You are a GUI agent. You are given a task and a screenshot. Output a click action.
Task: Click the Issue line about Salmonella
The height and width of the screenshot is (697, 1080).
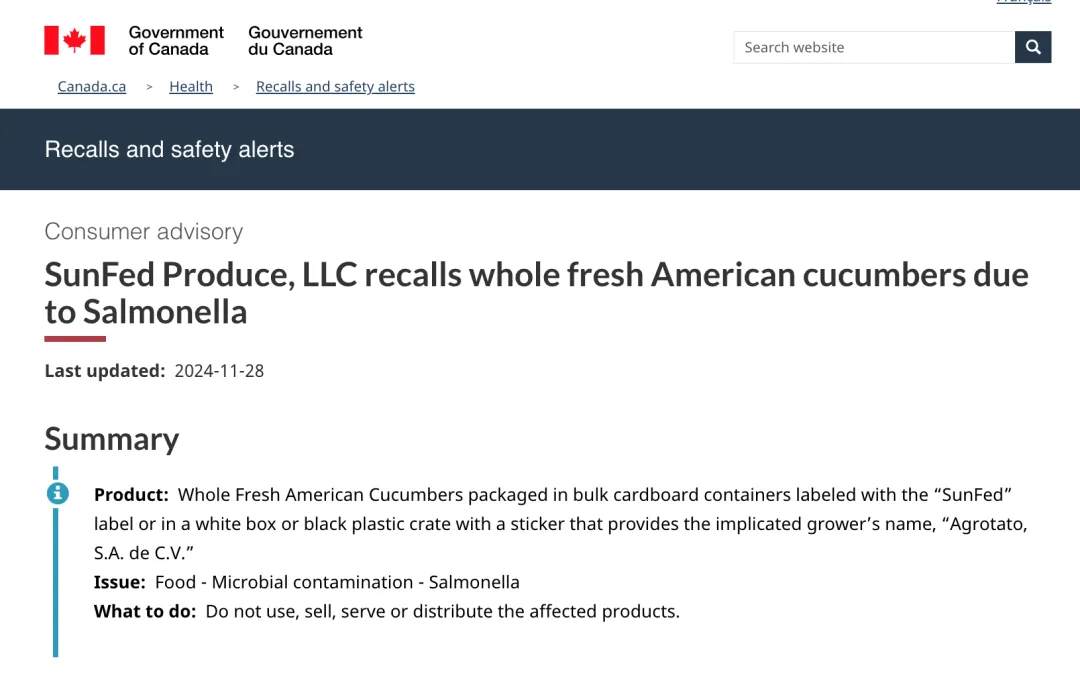coord(307,582)
